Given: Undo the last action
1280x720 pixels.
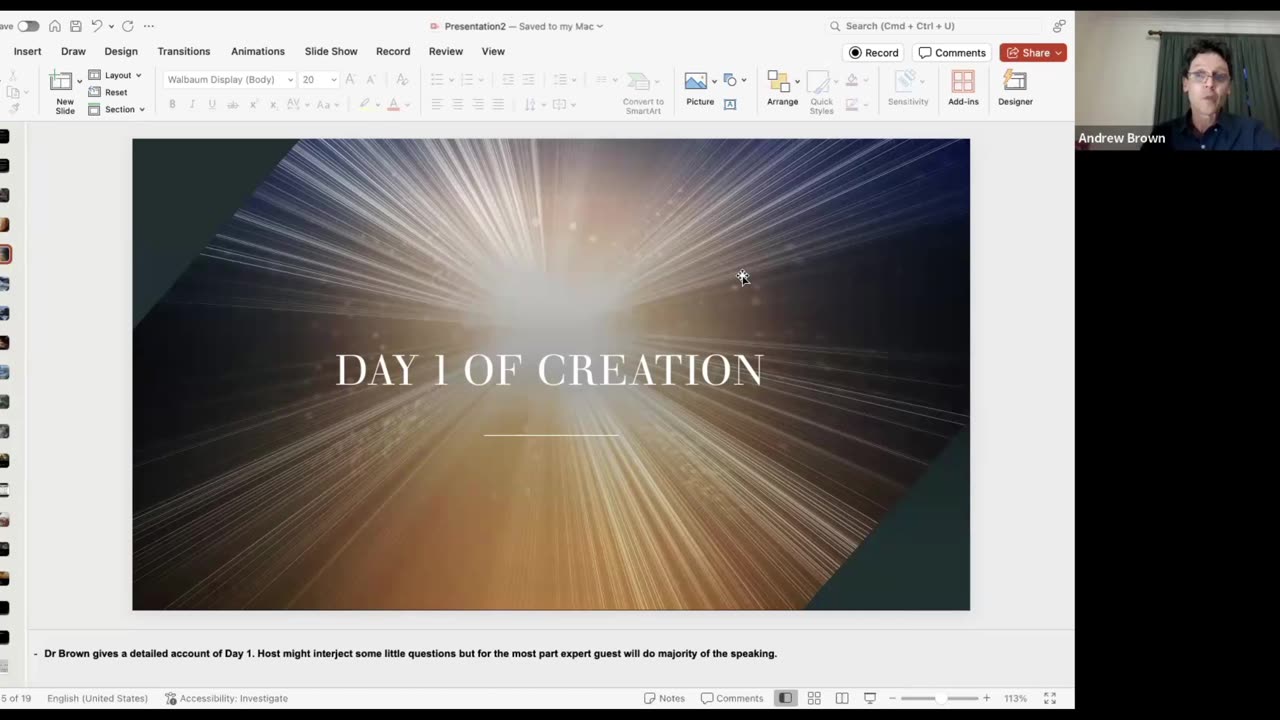Looking at the screenshot, I should [x=97, y=26].
